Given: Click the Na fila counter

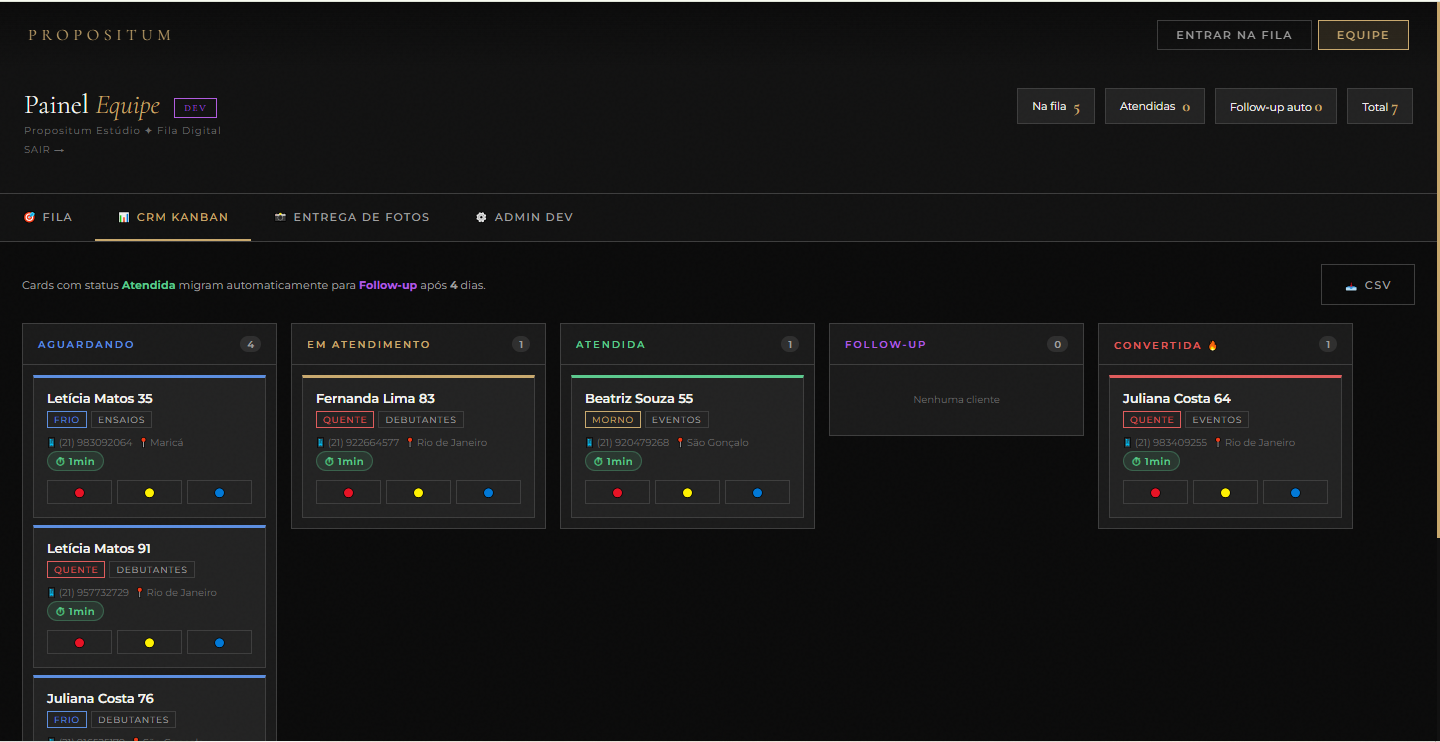Looking at the screenshot, I should pyautogui.click(x=1056, y=106).
